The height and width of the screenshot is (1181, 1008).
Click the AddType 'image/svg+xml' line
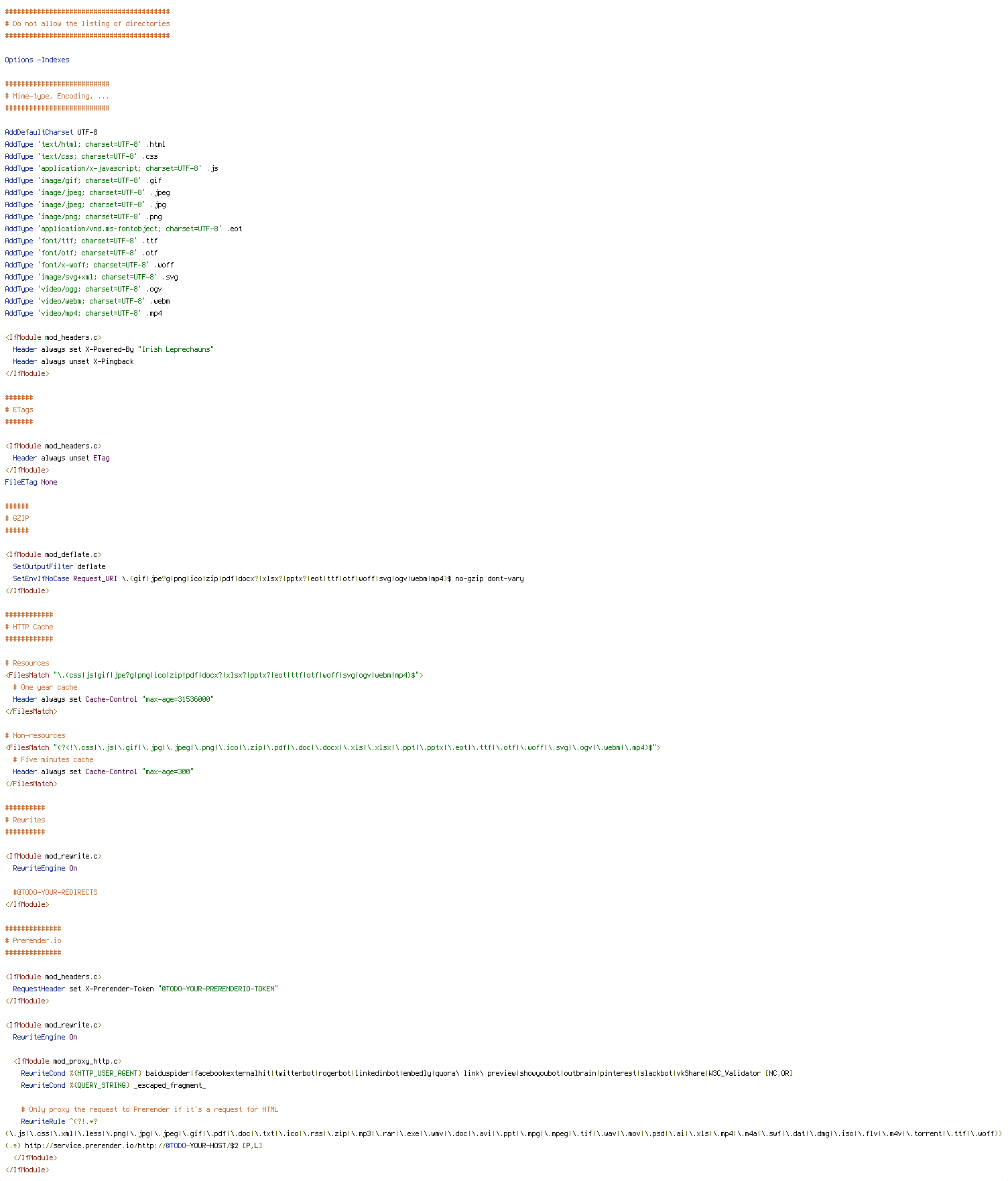(91, 277)
